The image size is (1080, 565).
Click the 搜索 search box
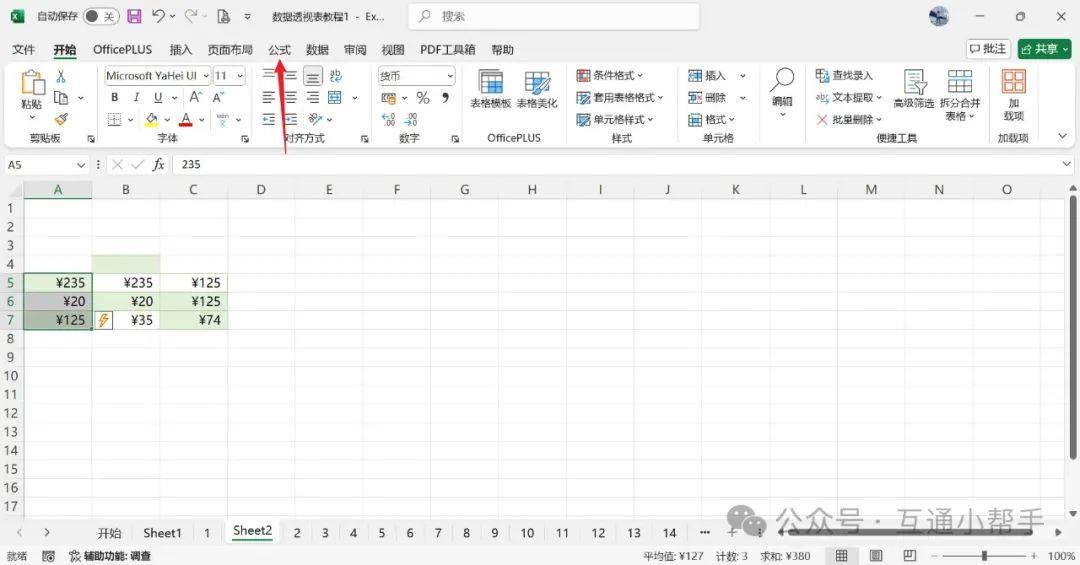coord(554,16)
